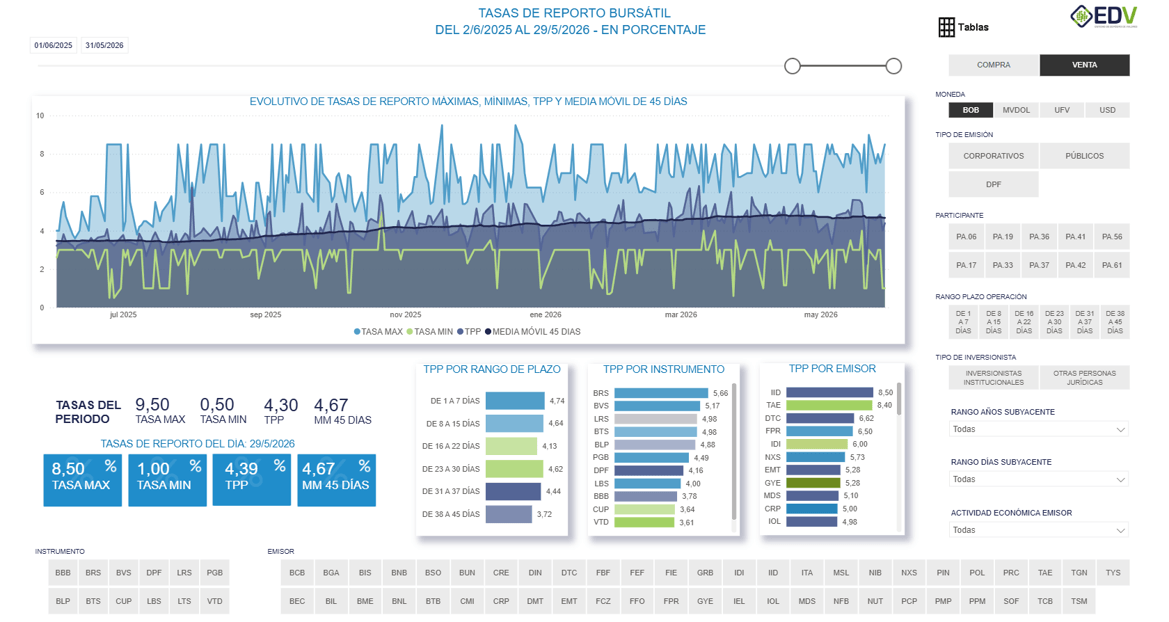Select emisor GYE filter
Image resolution: width=1169 pixels, height=622 pixels.
point(705,601)
